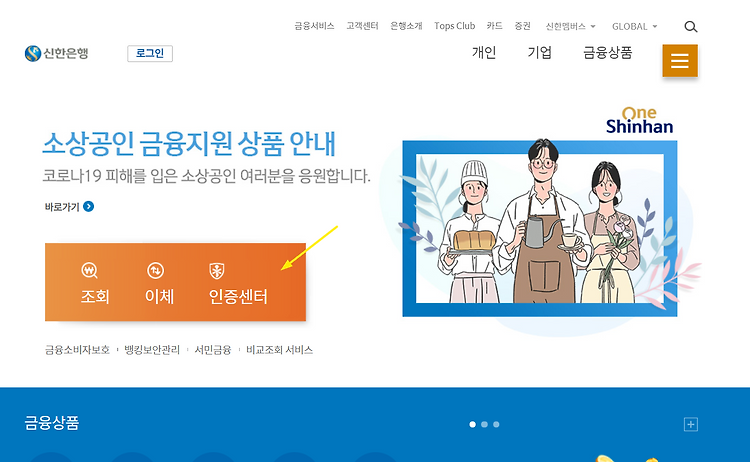Screen dimensions: 750x462
Task: Click the 바로가기 link text
Action: pos(62,207)
